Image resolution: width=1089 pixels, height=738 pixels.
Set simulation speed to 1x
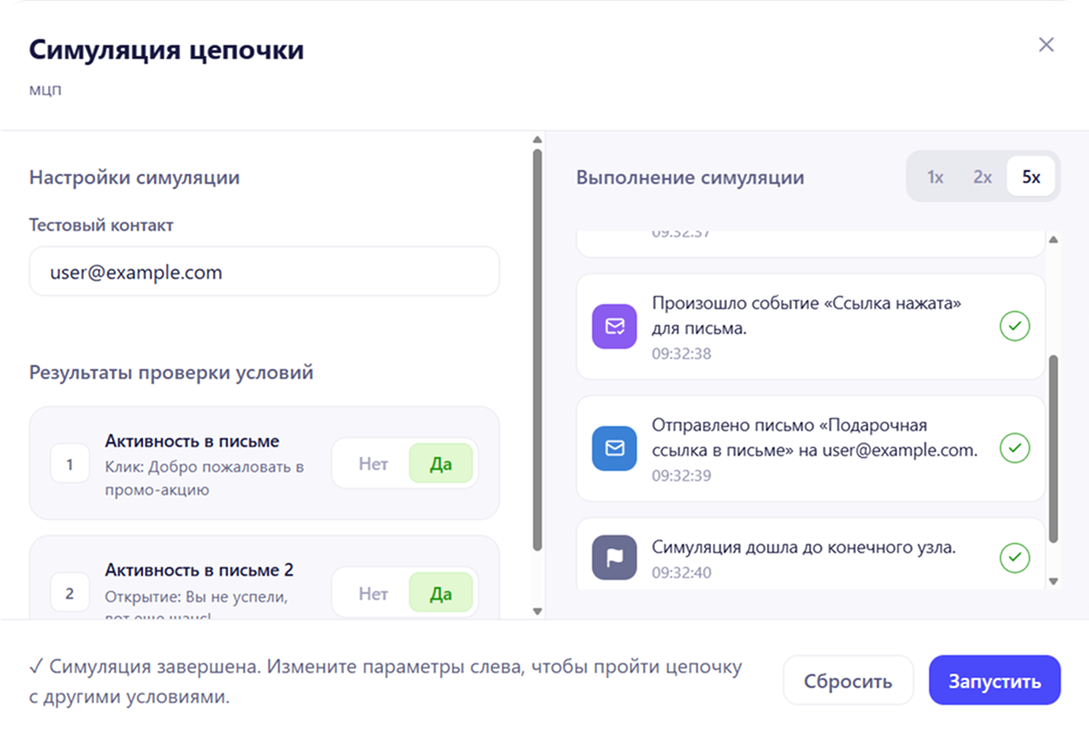point(935,177)
